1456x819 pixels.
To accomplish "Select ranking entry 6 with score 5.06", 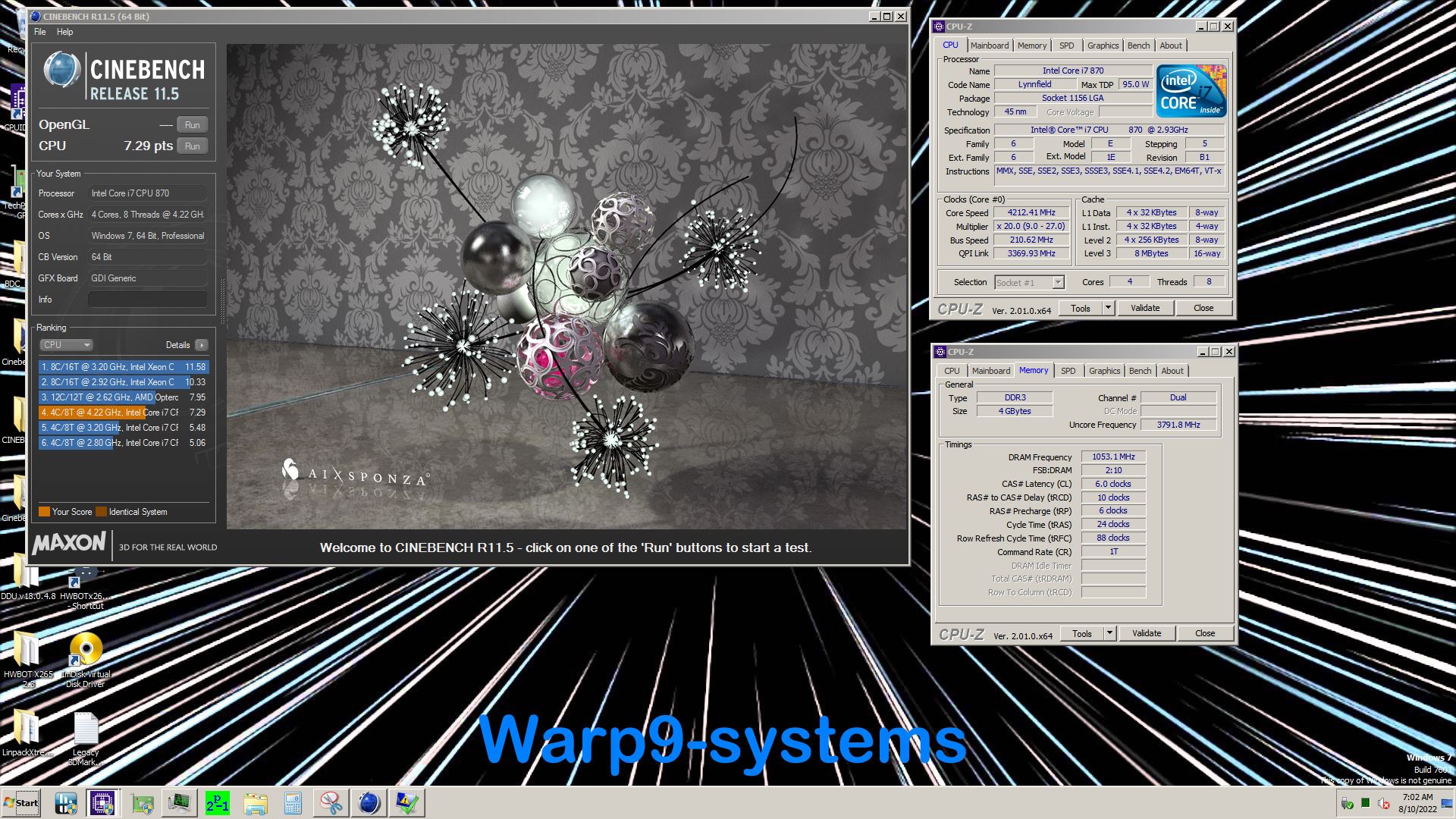I will 124,443.
